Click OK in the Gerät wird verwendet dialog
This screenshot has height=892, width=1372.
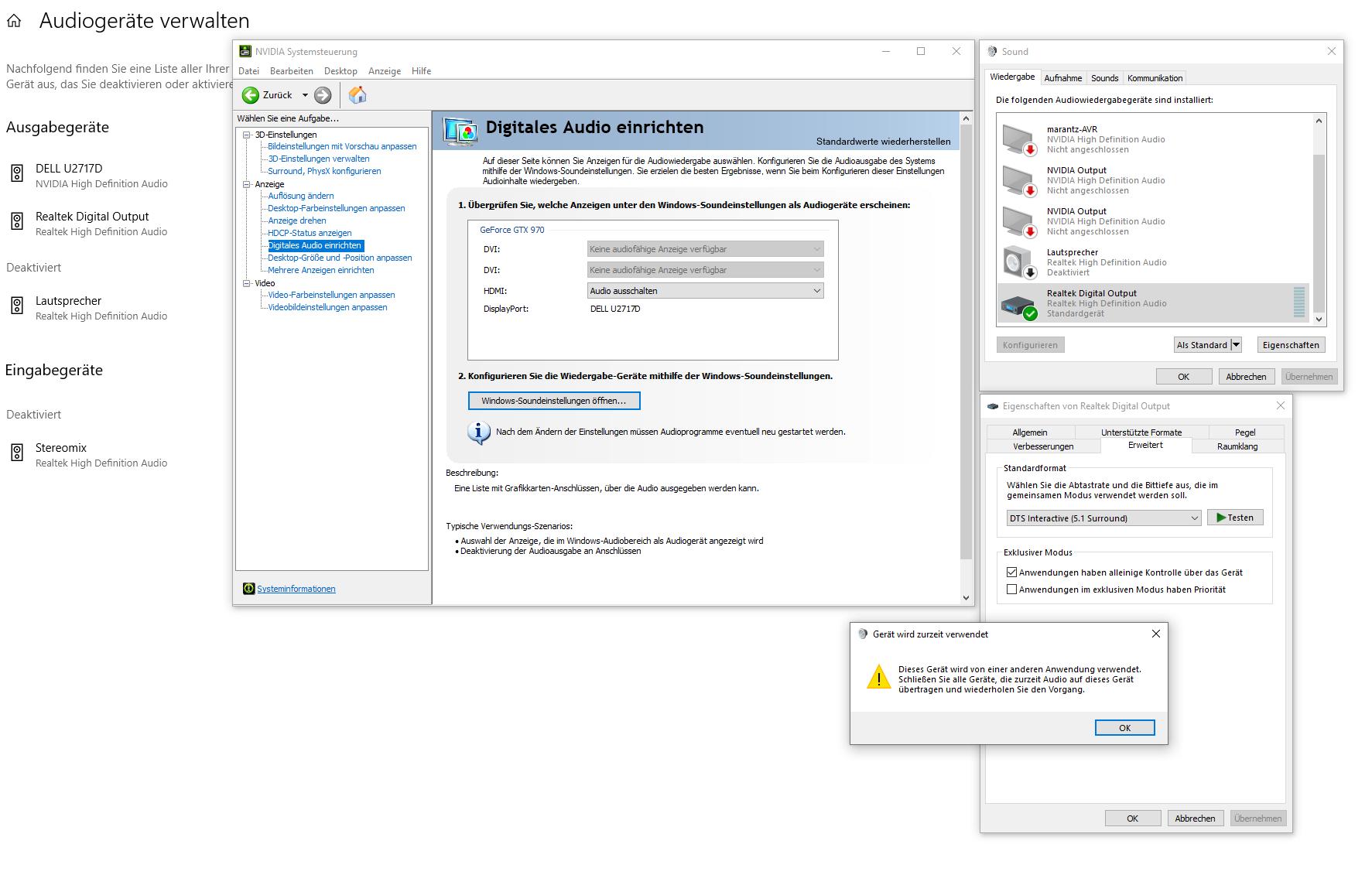click(x=1124, y=728)
